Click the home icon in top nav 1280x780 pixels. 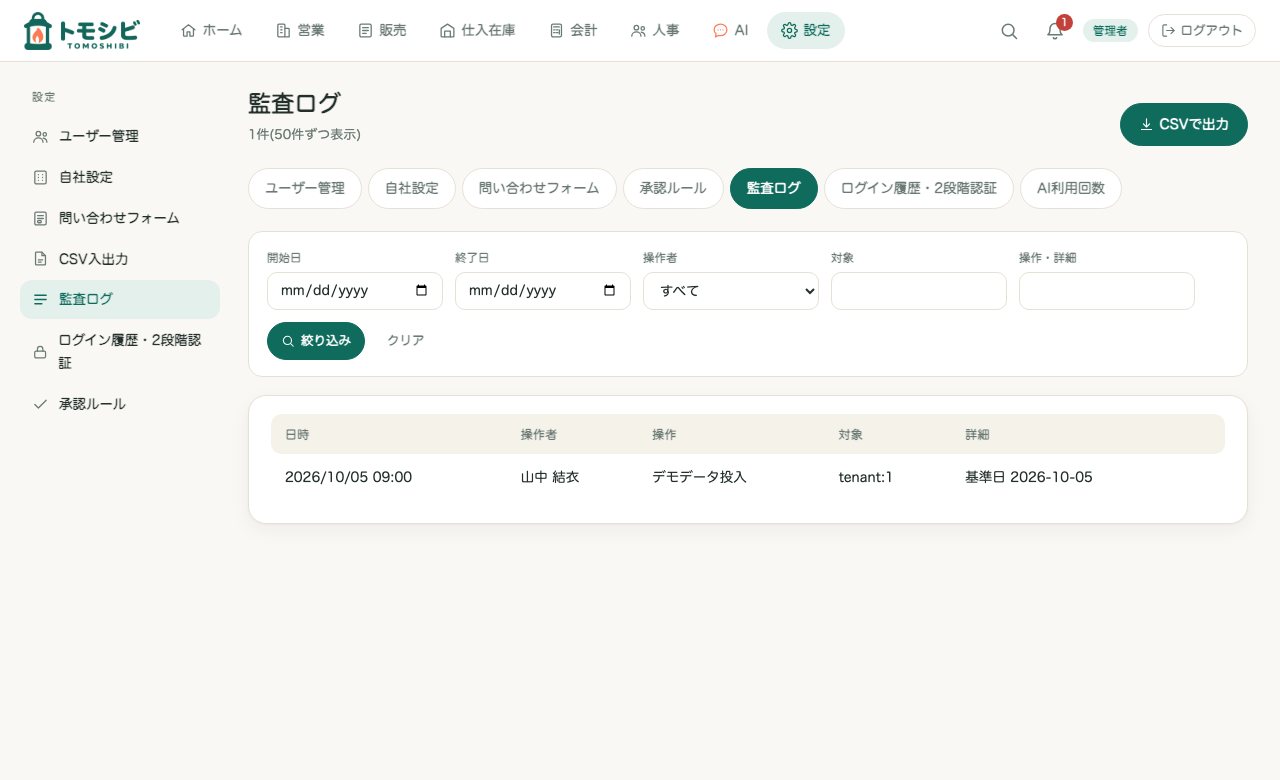click(x=188, y=30)
